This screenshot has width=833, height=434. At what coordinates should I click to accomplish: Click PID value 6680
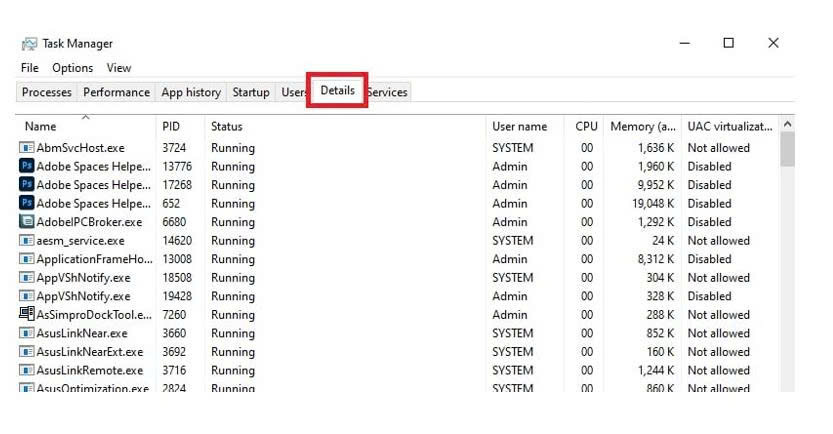click(174, 222)
